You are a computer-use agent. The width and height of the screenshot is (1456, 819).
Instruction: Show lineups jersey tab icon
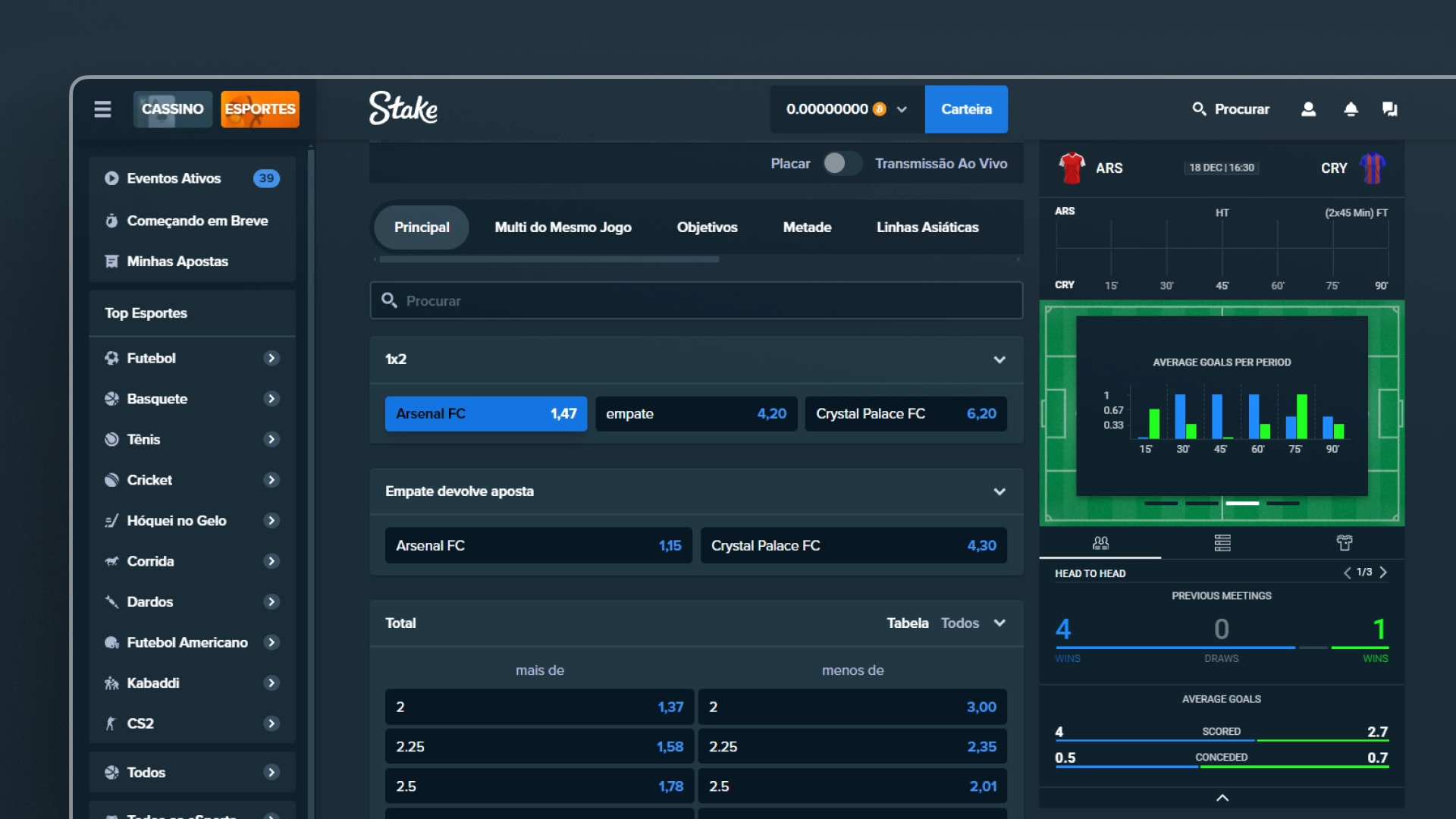1345,543
